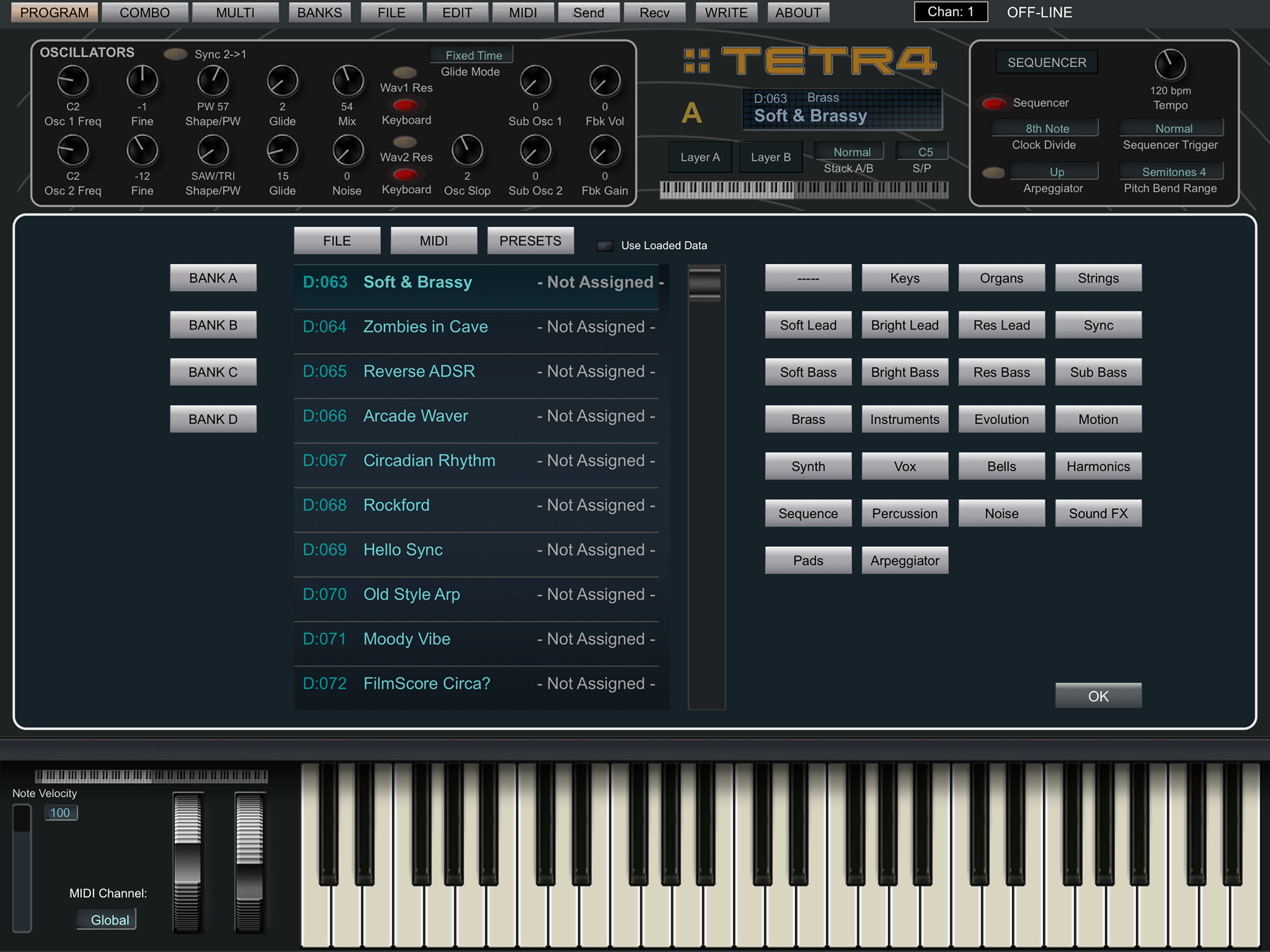
Task: Open Sequencer Trigger Normal selector
Action: 1171,128
